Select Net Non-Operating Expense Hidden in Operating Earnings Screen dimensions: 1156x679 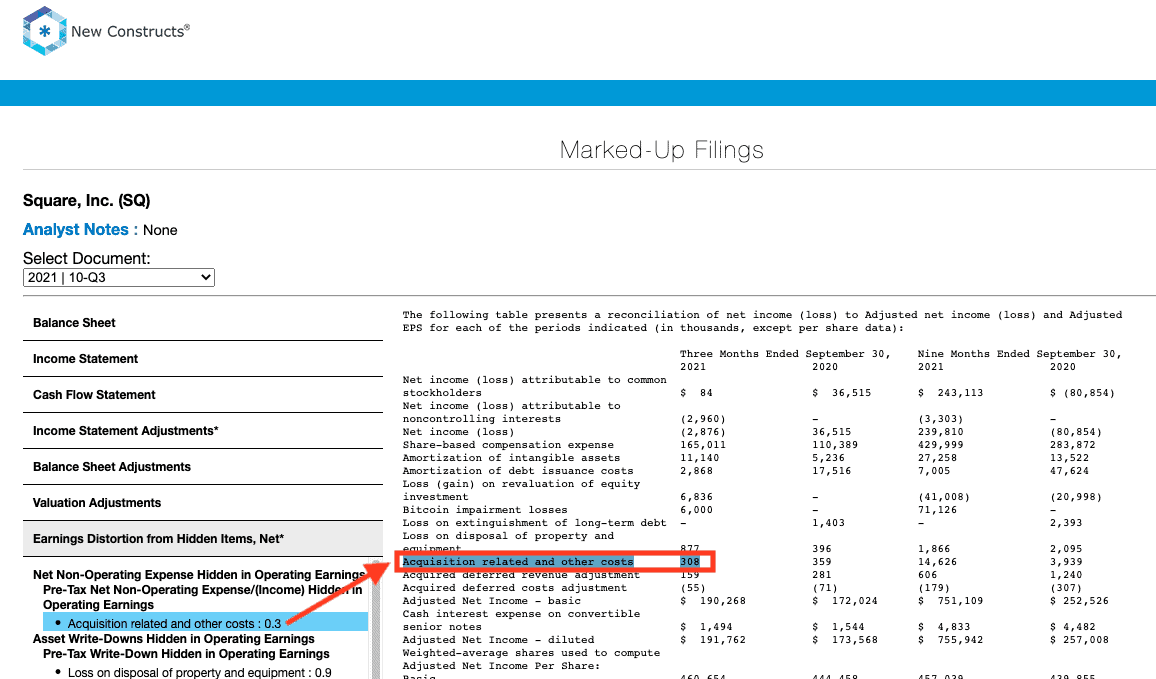pos(199,575)
